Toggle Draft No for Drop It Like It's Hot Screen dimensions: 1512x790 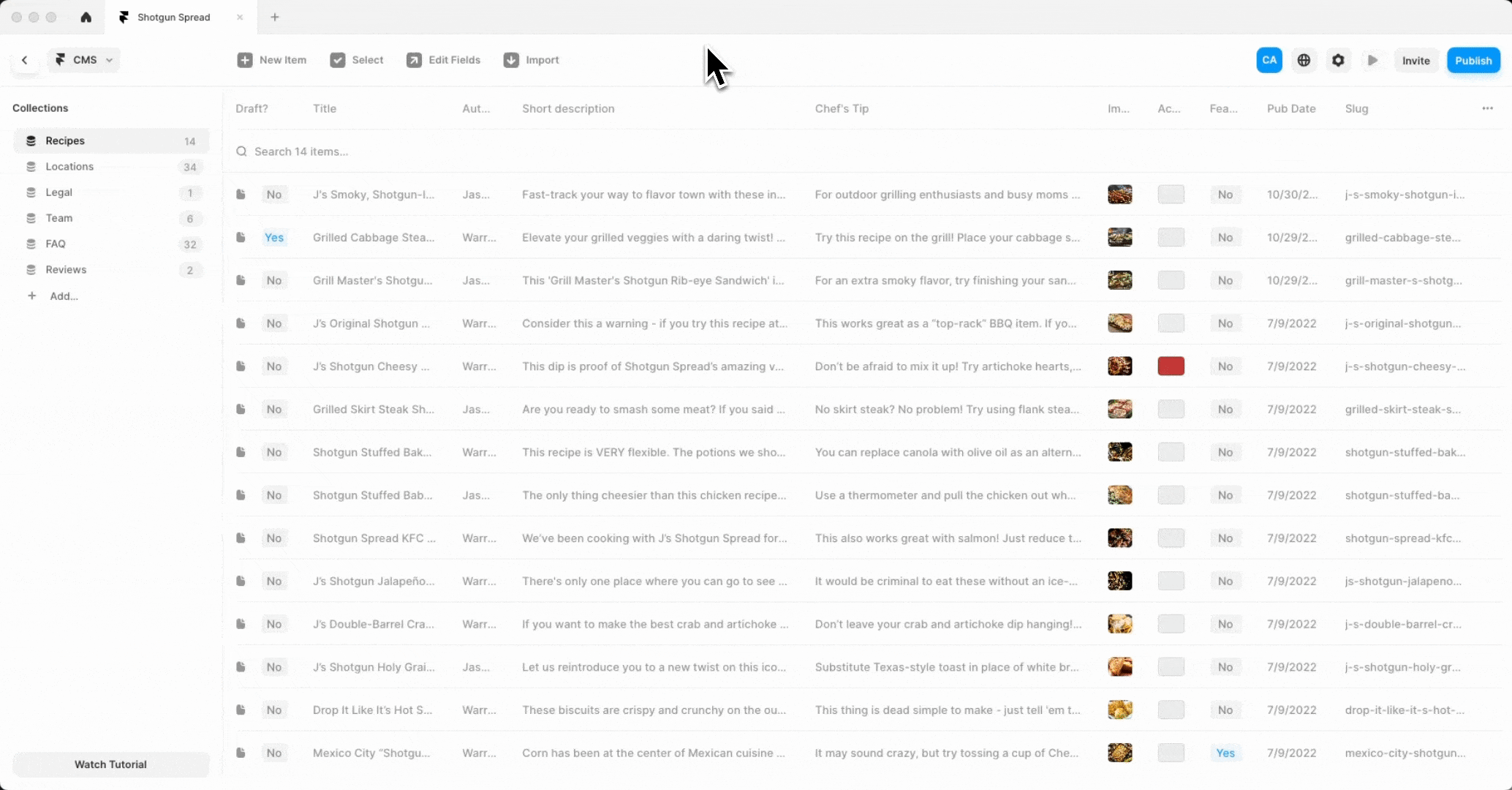[x=274, y=710]
